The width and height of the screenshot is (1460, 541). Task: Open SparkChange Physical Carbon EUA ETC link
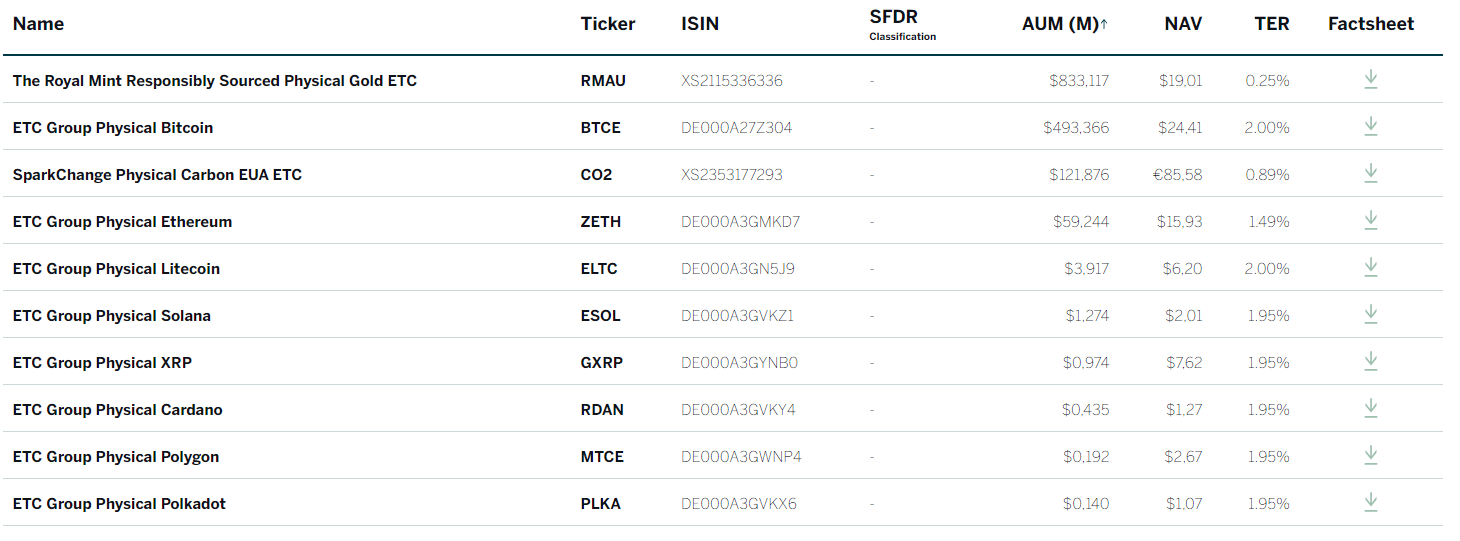point(157,175)
